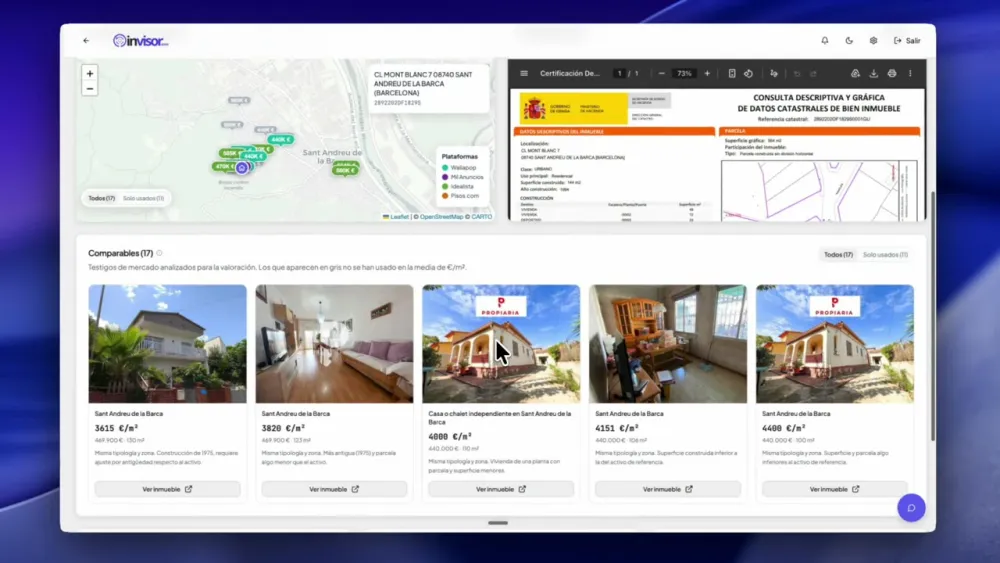
Task: Rotate the PDF counterclockwise
Action: point(749,73)
